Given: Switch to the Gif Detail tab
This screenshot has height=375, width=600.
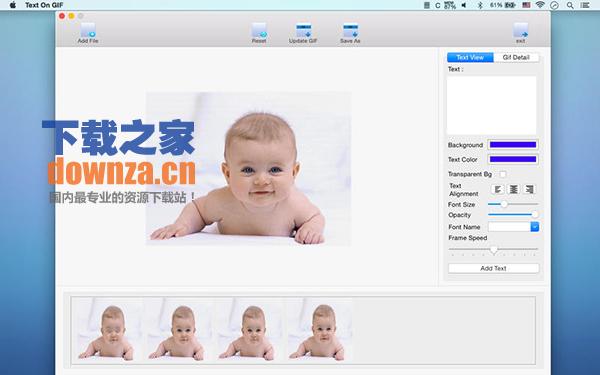Looking at the screenshot, I should click(516, 57).
